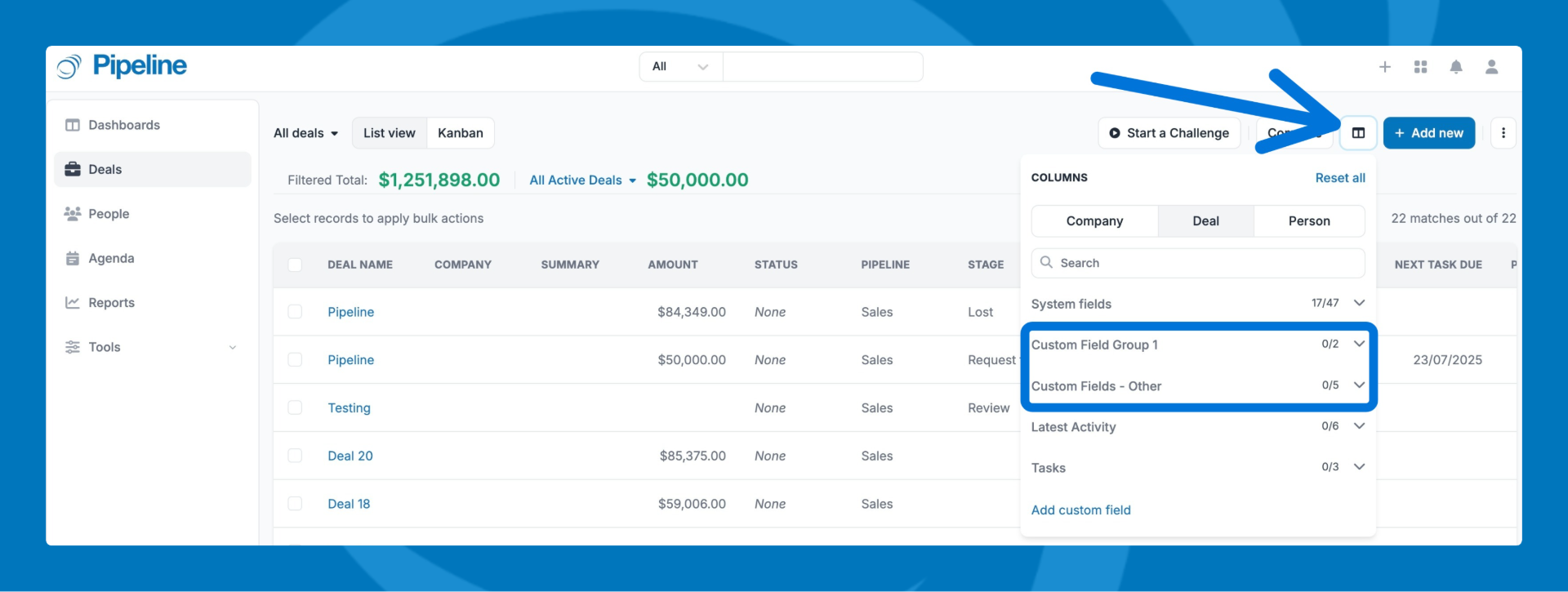1568x592 pixels.
Task: Open the All search-scope dropdown
Action: pos(681,67)
